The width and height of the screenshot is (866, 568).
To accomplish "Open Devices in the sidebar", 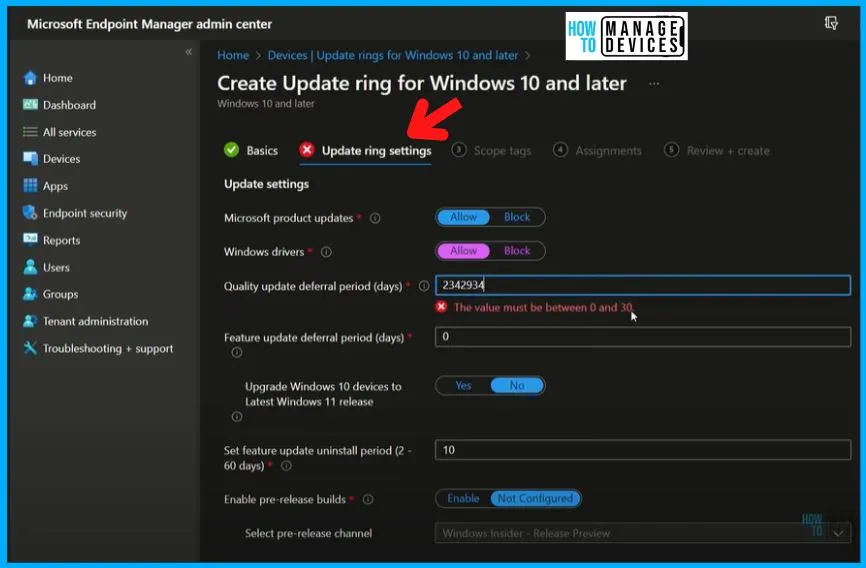I will [61, 159].
